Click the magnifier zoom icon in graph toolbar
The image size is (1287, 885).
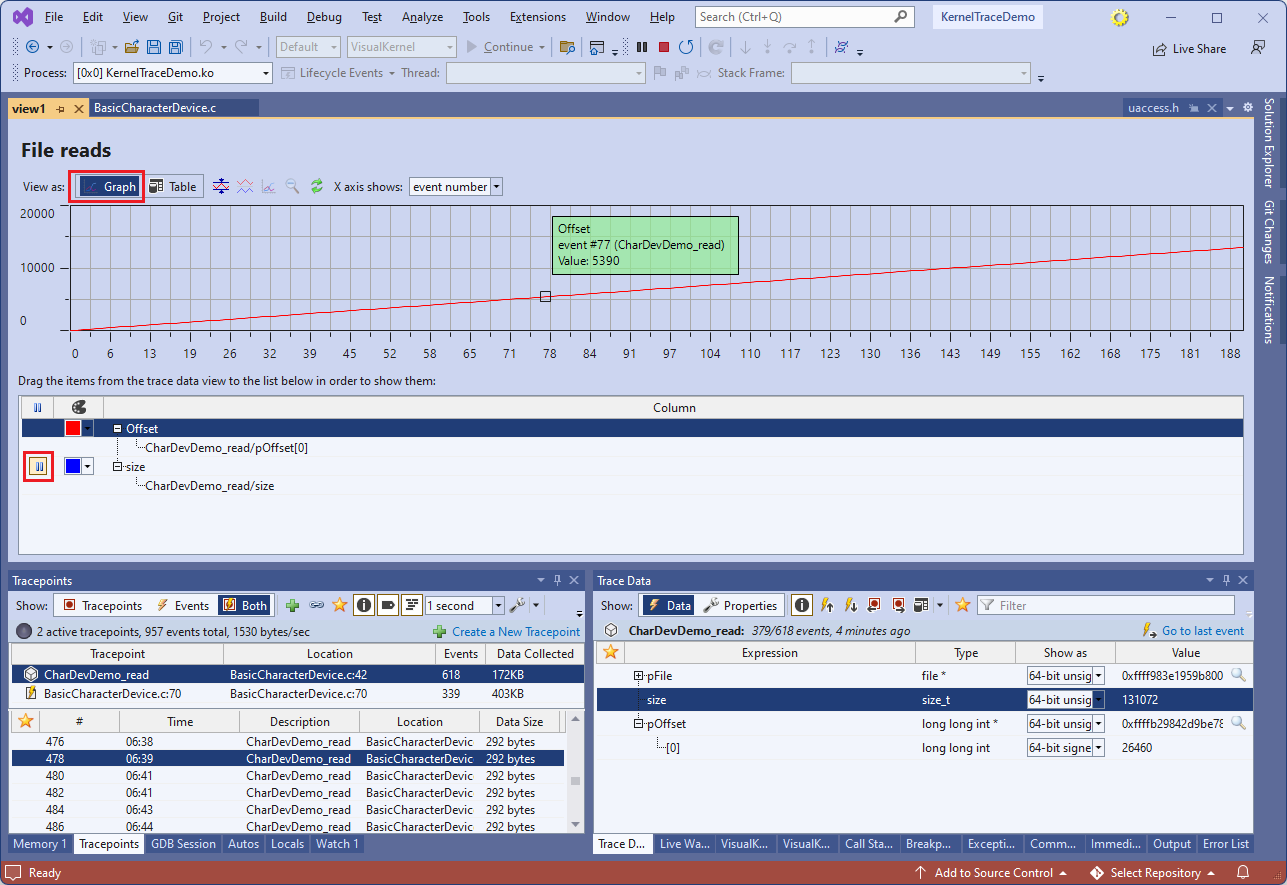[292, 187]
